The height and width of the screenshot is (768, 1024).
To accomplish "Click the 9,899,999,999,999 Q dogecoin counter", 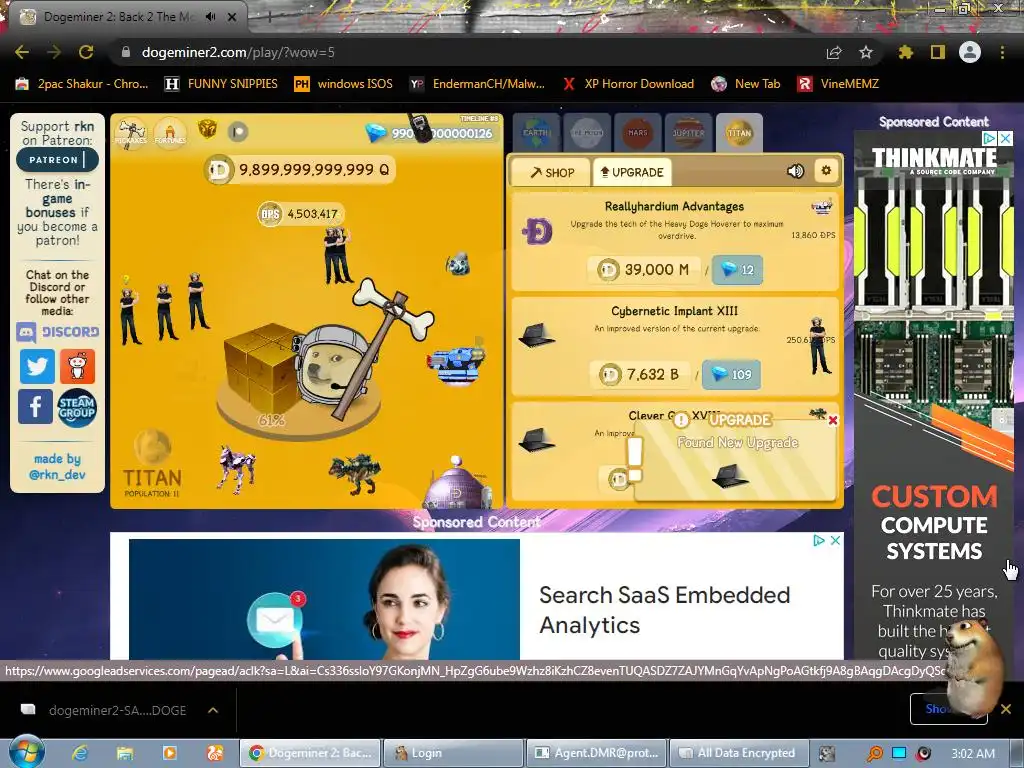I will [x=299, y=170].
